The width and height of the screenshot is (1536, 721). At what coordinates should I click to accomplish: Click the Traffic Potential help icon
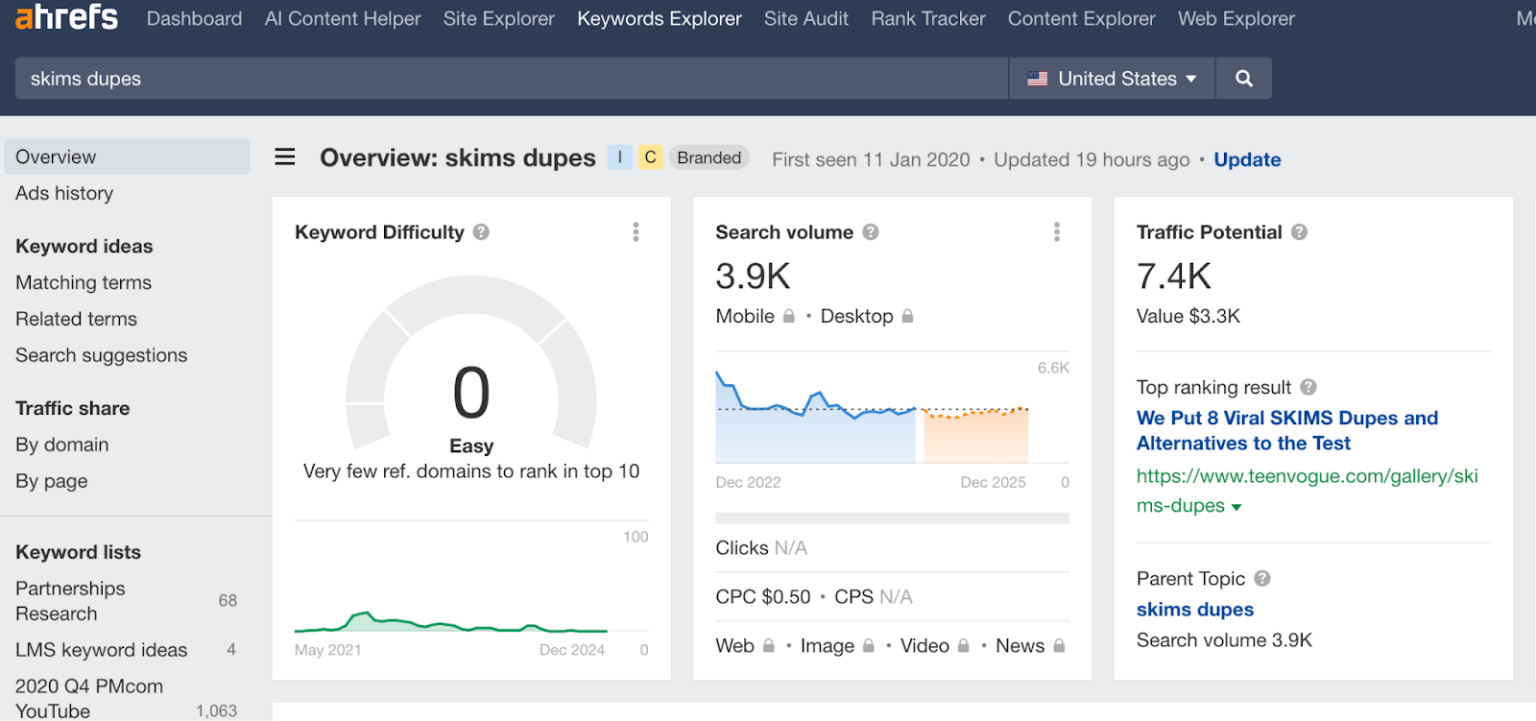1298,231
